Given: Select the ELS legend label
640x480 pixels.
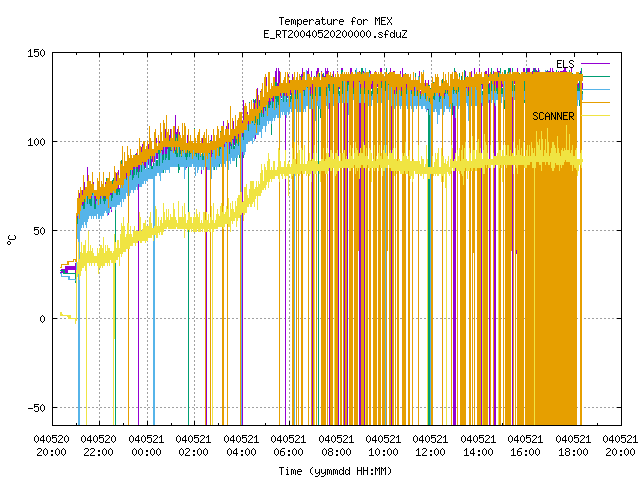Looking at the screenshot, I should coord(565,64).
